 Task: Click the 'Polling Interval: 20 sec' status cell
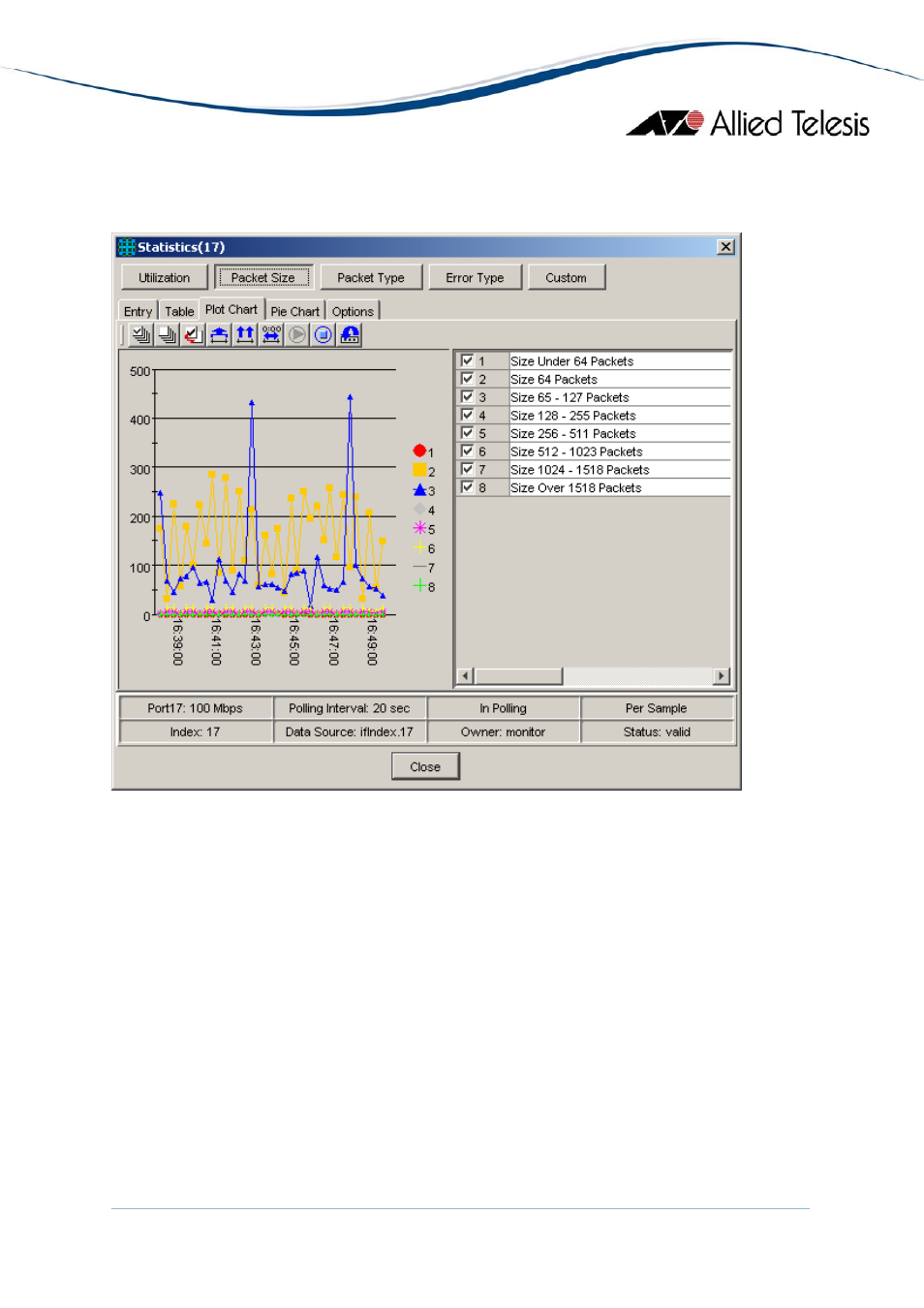click(x=350, y=708)
